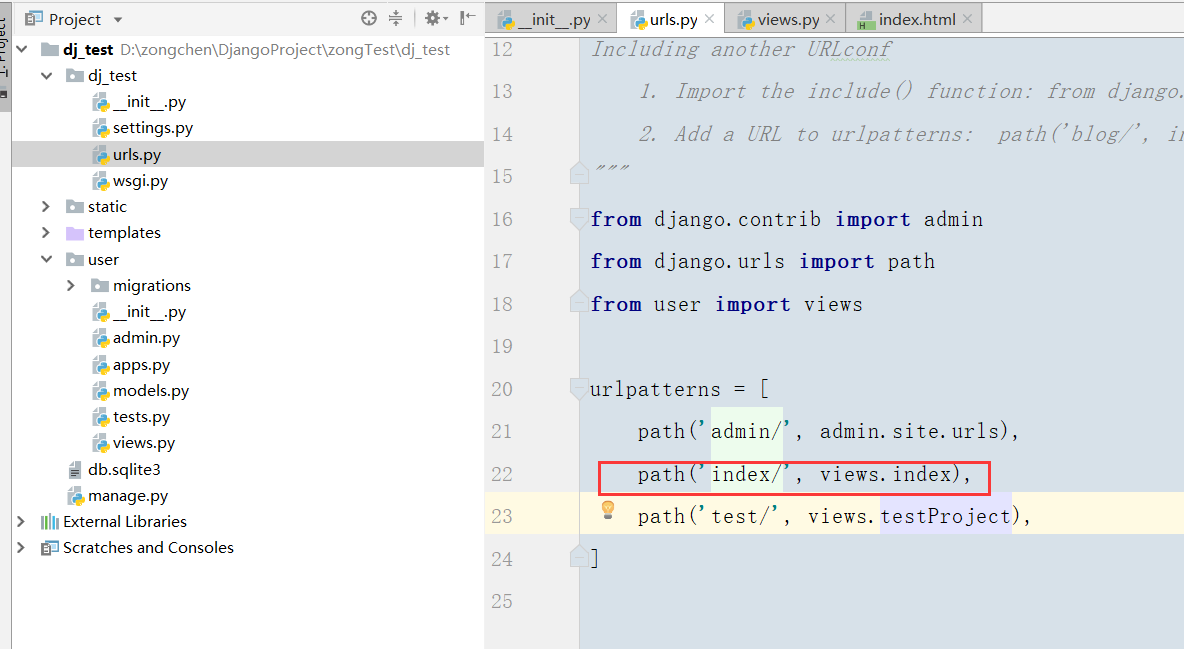Screen dimensions: 1184x649
Task: Click the admin.py Python file icon
Action: 100,338
